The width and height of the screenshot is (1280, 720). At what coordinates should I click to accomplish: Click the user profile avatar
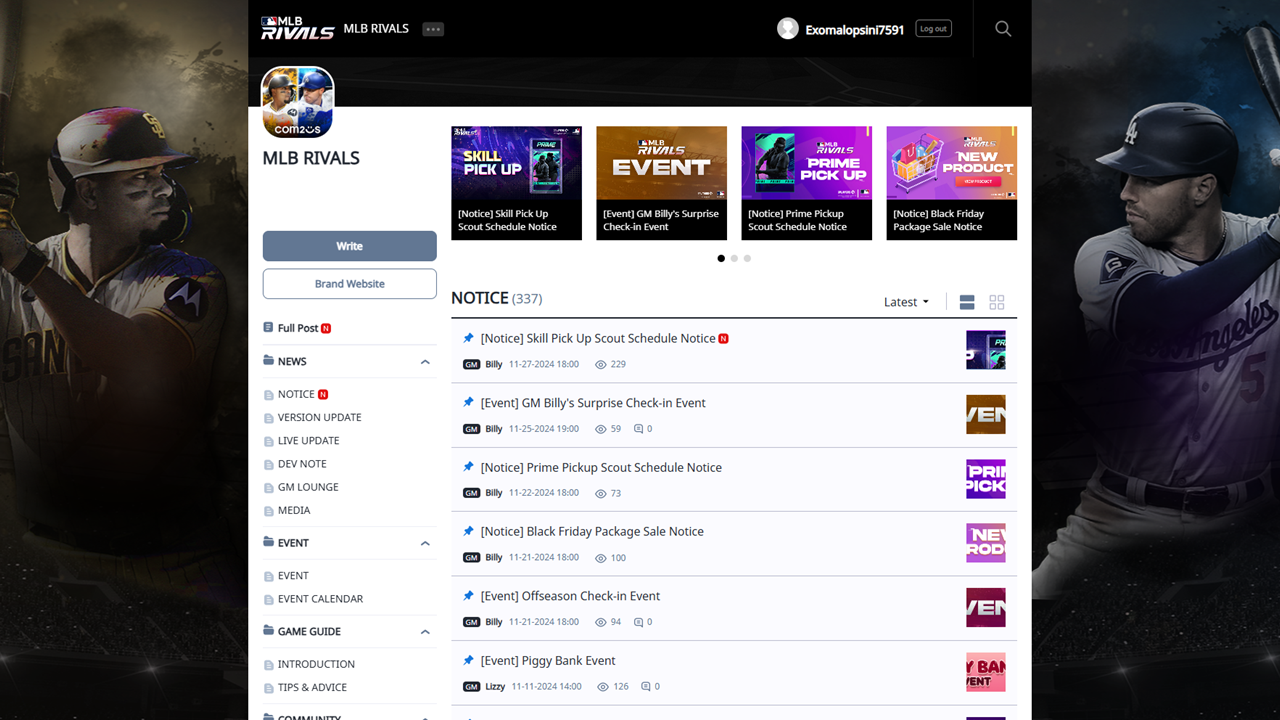click(x=788, y=29)
